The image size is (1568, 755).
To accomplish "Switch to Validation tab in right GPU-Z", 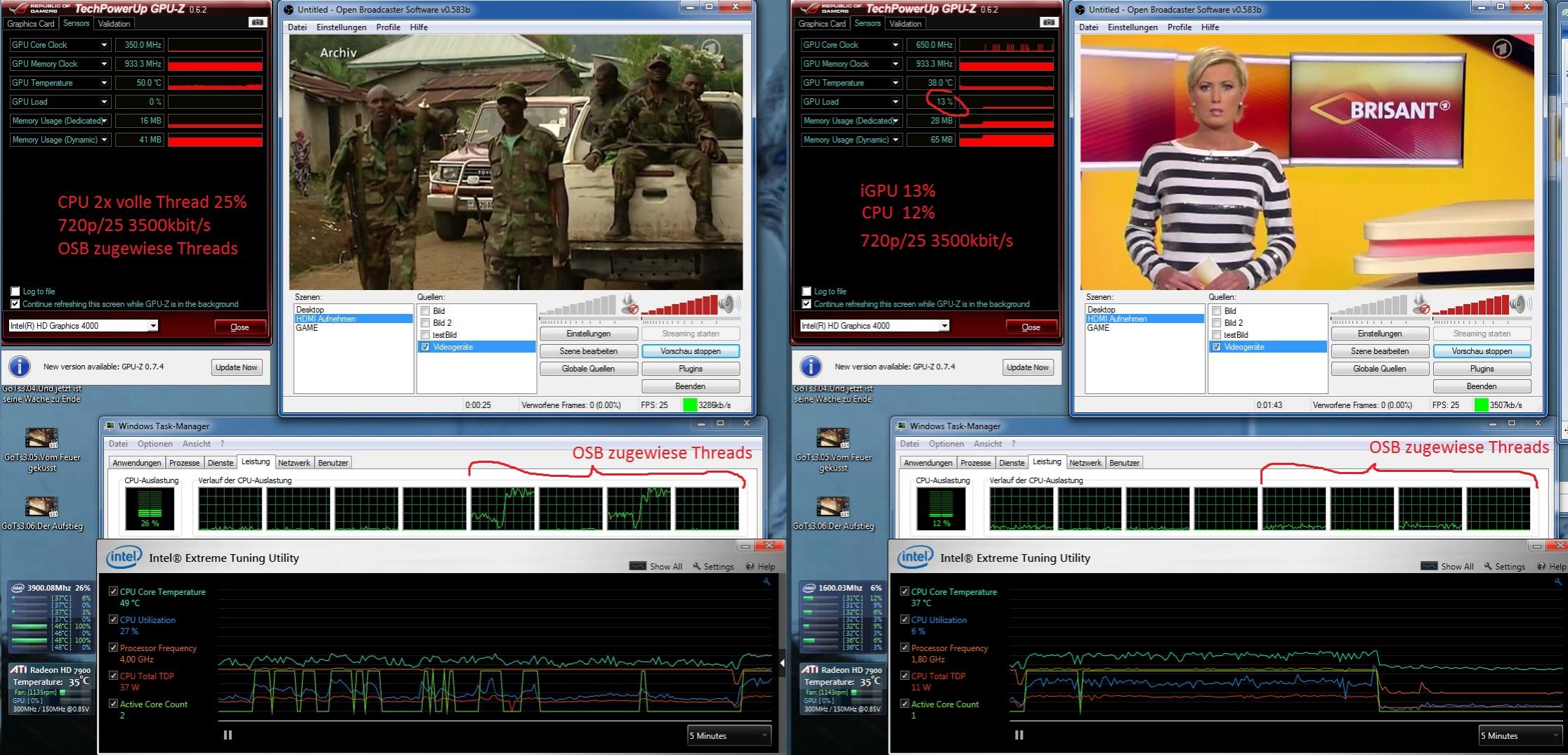I will pyautogui.click(x=905, y=23).
